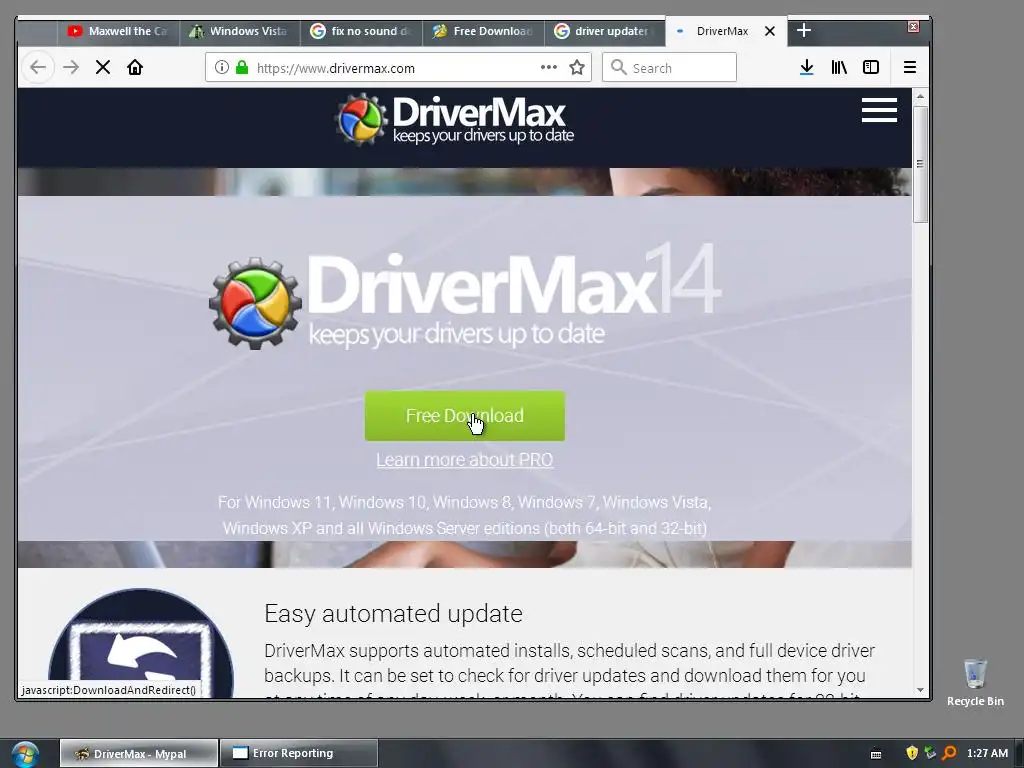Click the keyboard tray icon
1024x768 pixels.
[x=876, y=754]
